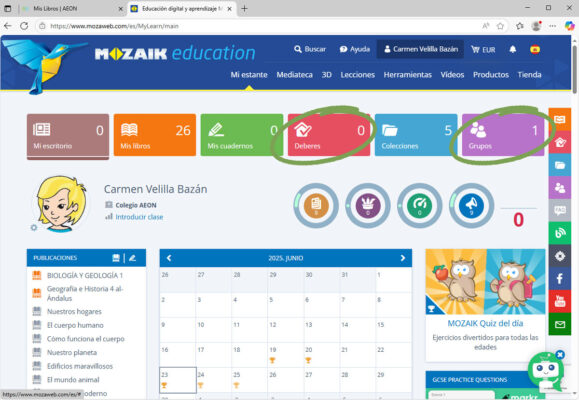Go to next month in calendar
579x400 pixels.
(402, 258)
